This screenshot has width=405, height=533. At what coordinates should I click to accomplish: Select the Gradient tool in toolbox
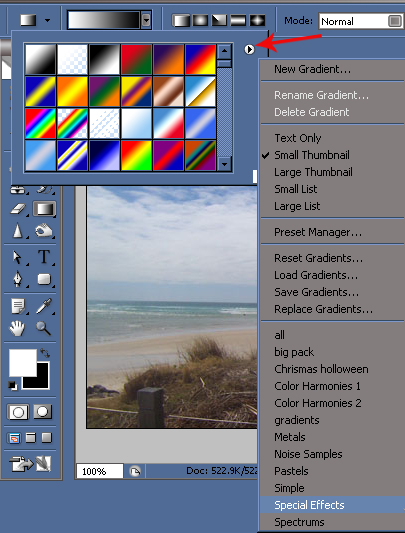click(x=45, y=209)
